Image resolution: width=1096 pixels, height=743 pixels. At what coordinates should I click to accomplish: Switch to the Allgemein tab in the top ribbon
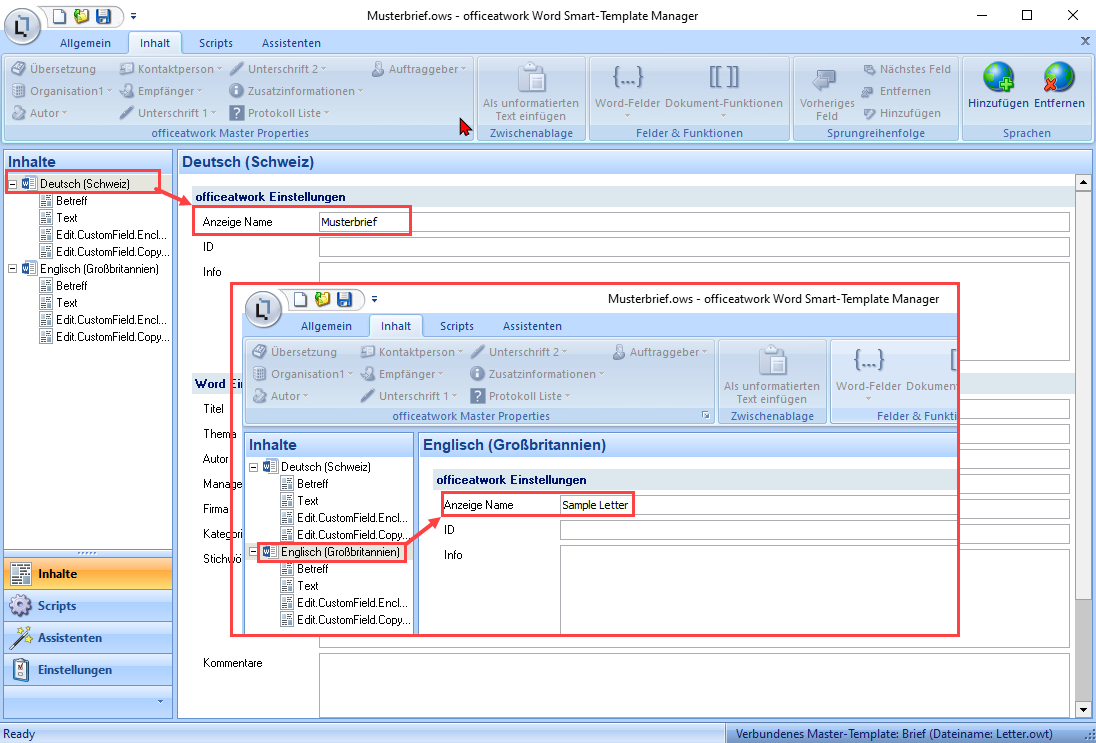coord(85,43)
